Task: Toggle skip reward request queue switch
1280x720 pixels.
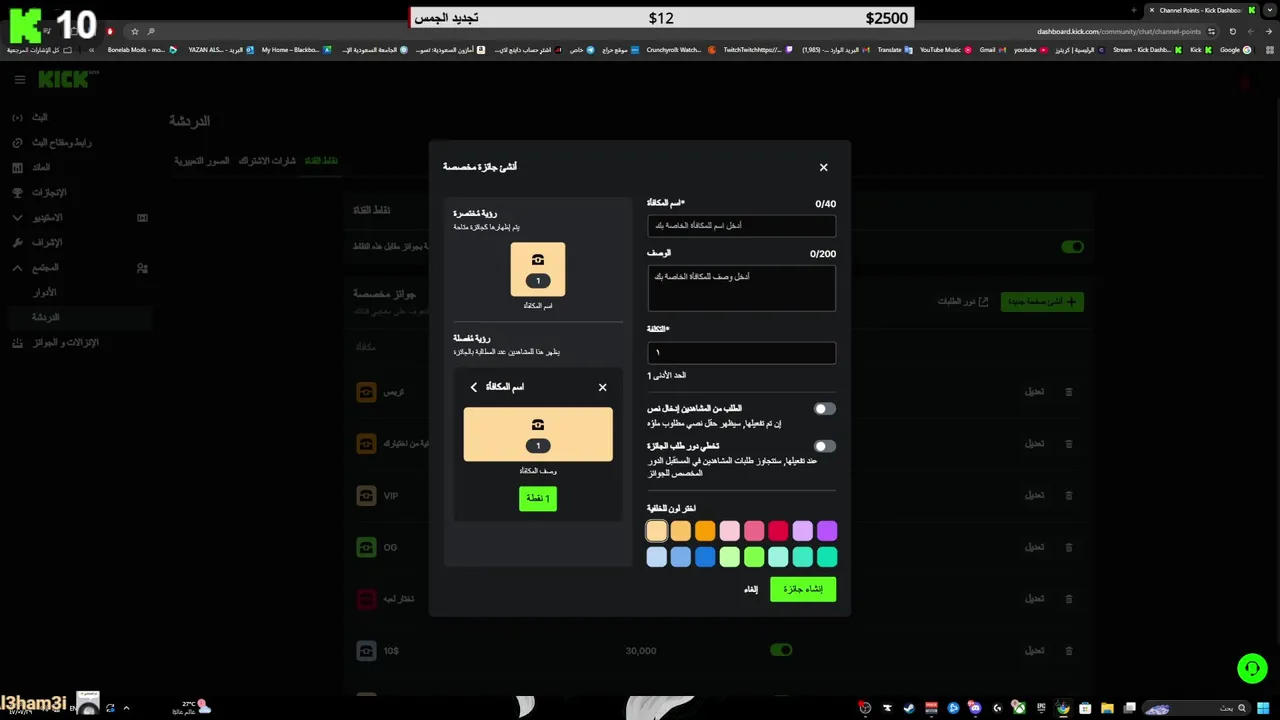Action: (824, 446)
